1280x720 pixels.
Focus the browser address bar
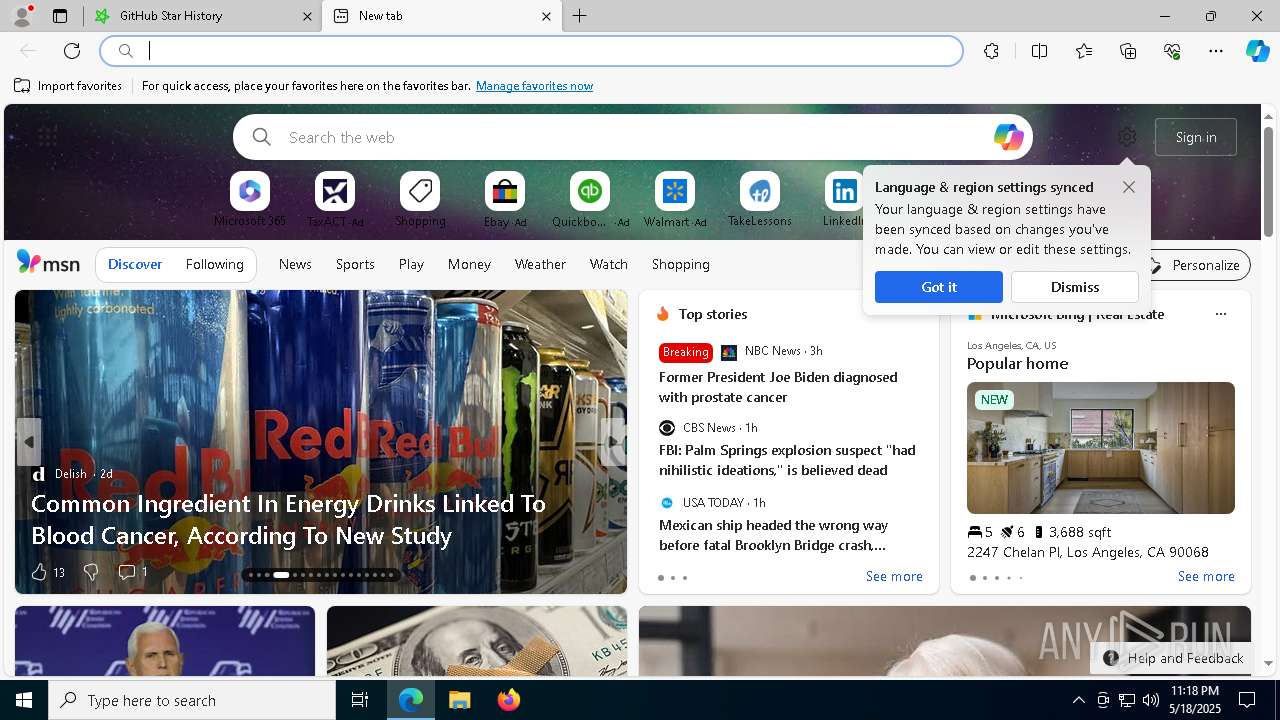click(532, 51)
